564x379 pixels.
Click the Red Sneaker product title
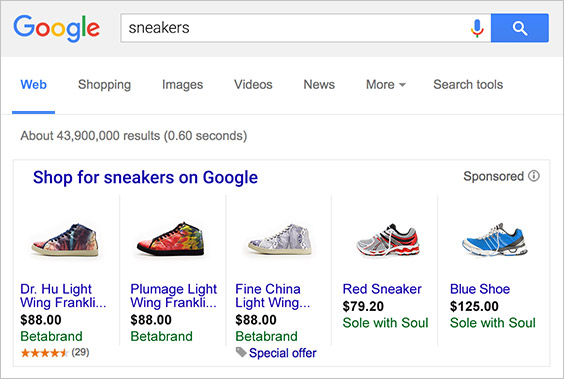[x=382, y=289]
